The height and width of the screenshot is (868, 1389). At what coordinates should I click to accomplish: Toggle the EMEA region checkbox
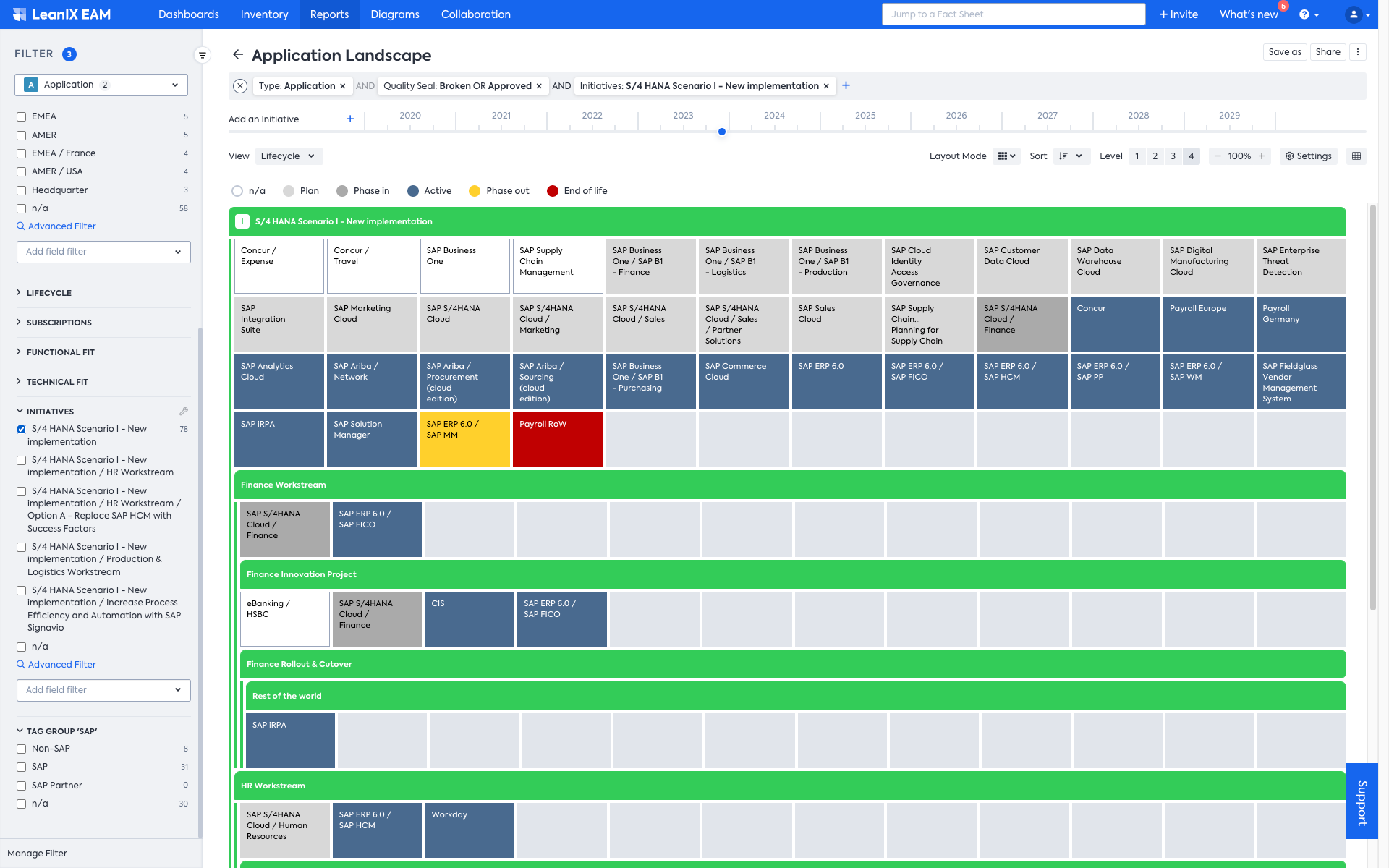(x=21, y=116)
